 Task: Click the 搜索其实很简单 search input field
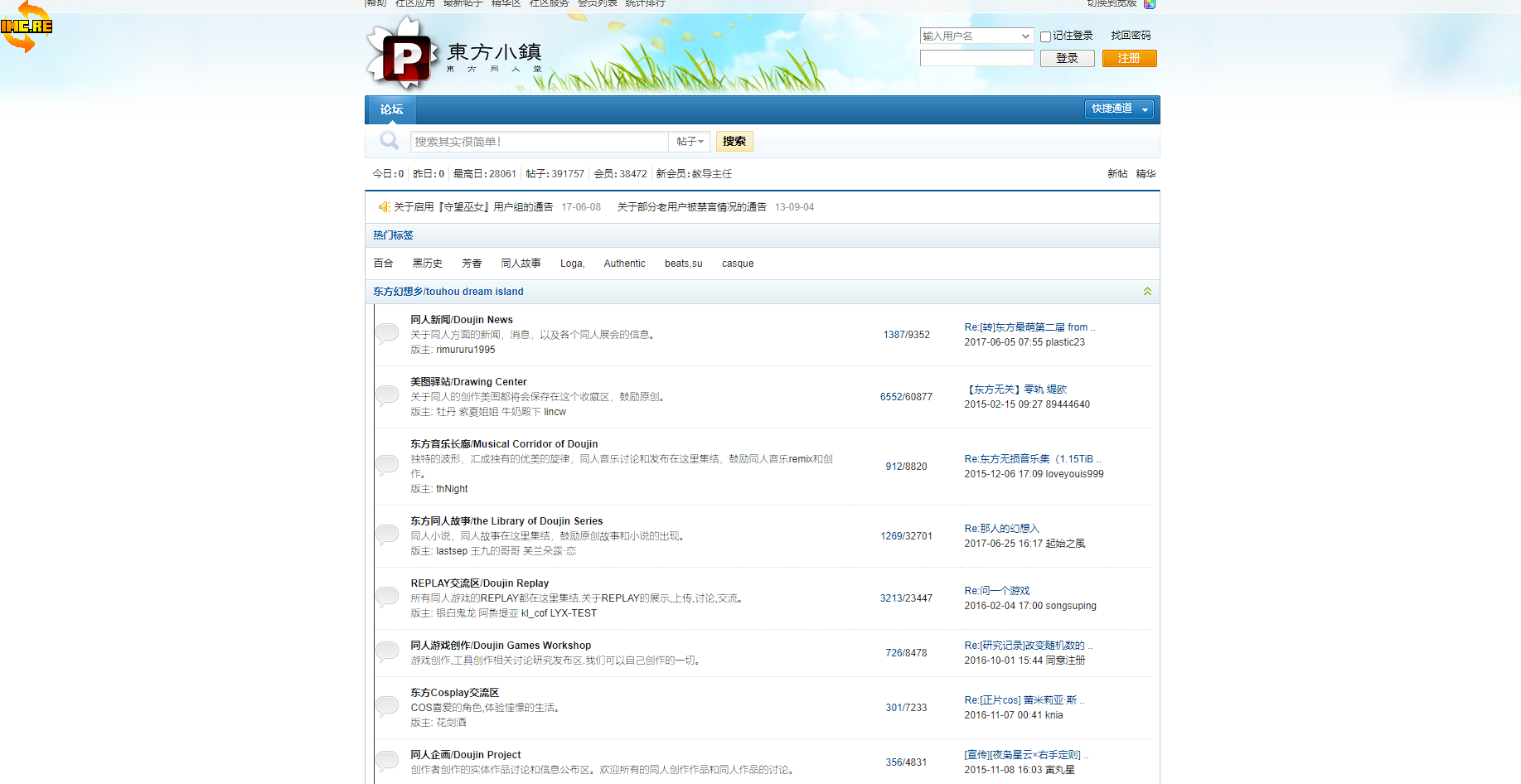(539, 142)
